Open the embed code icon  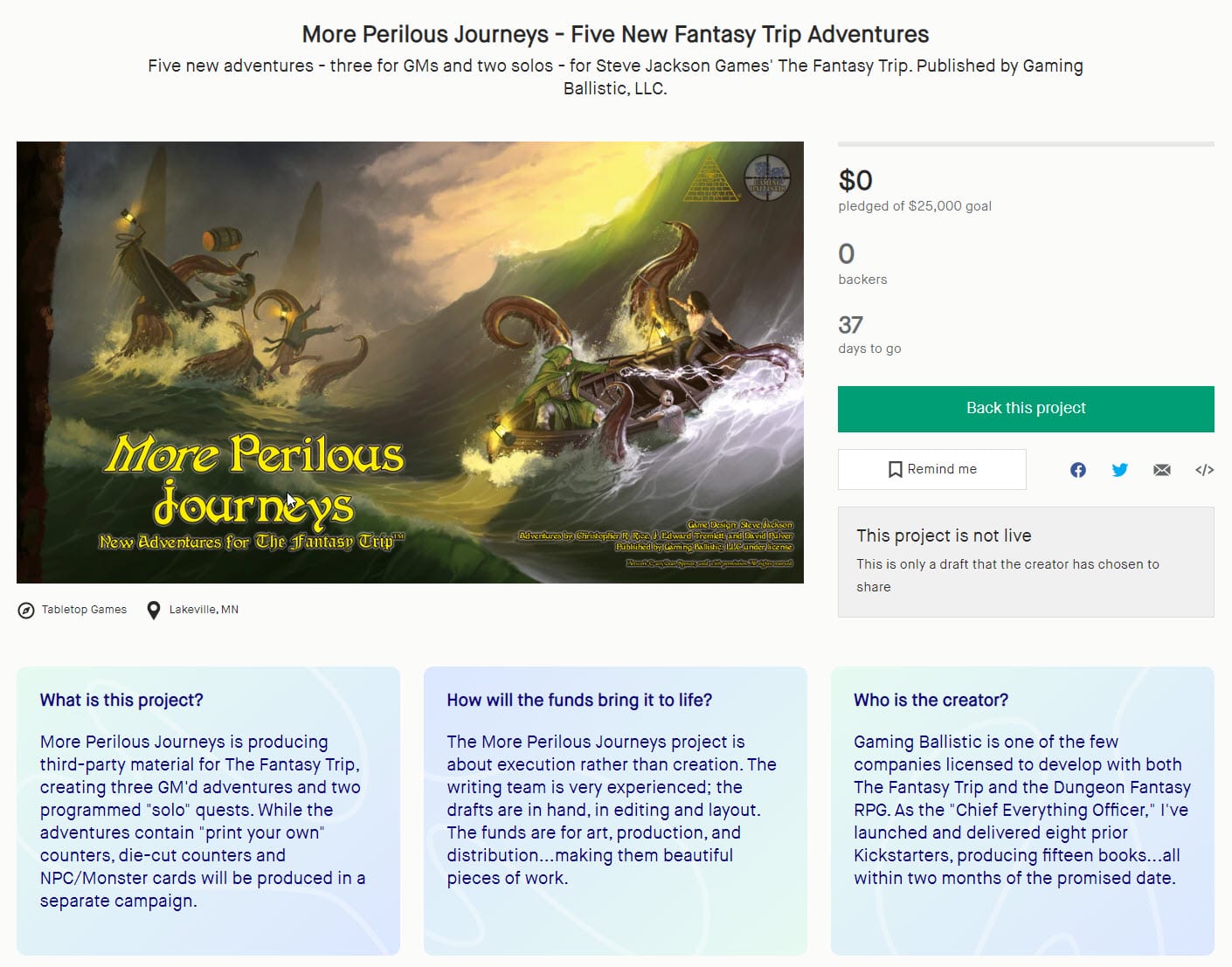coord(1204,470)
